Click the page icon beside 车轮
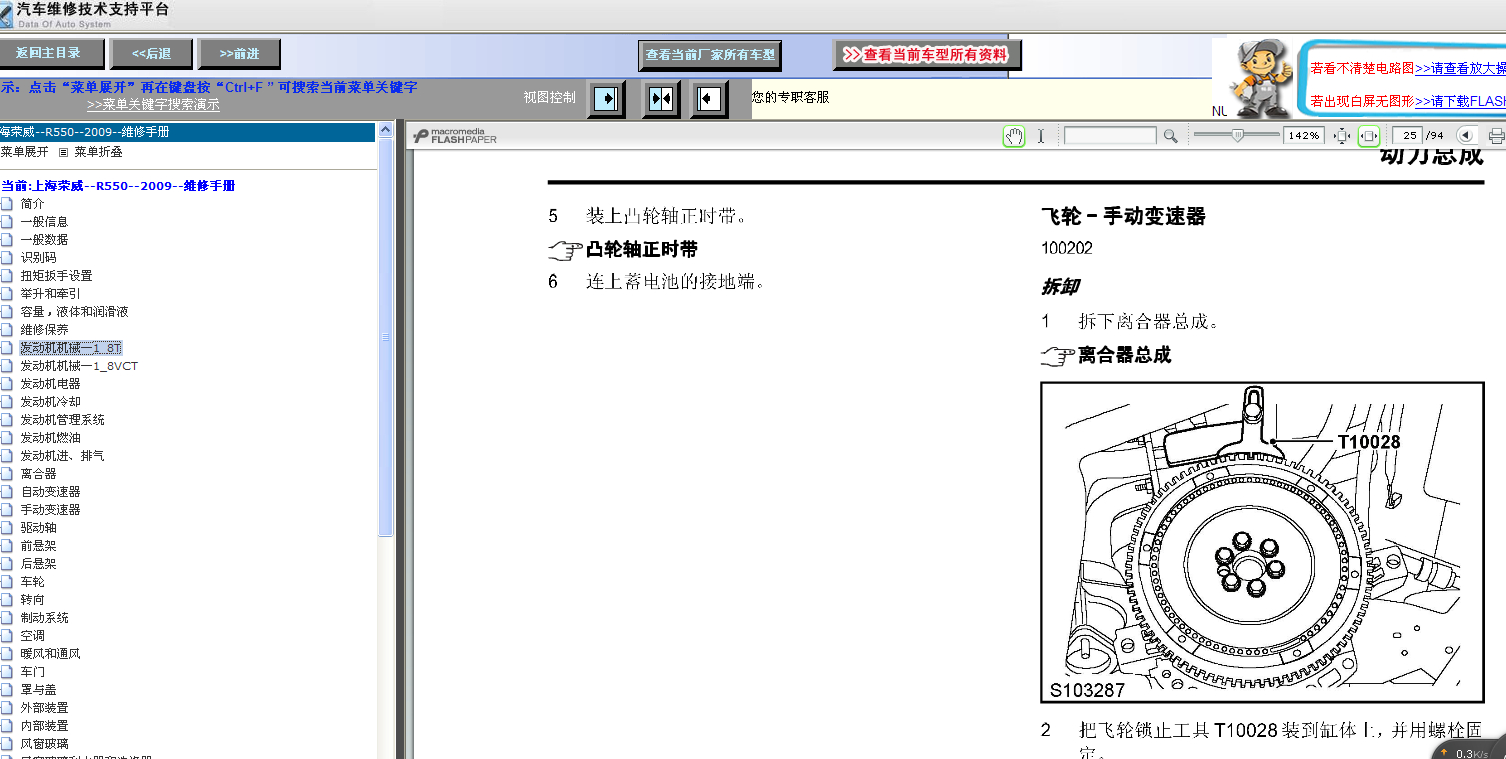The image size is (1506, 759). pos(7,582)
